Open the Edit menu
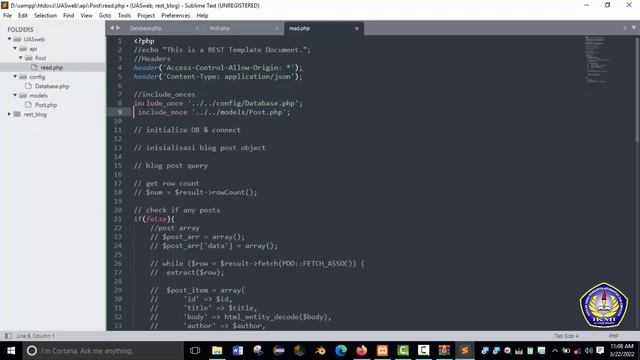 23,16
